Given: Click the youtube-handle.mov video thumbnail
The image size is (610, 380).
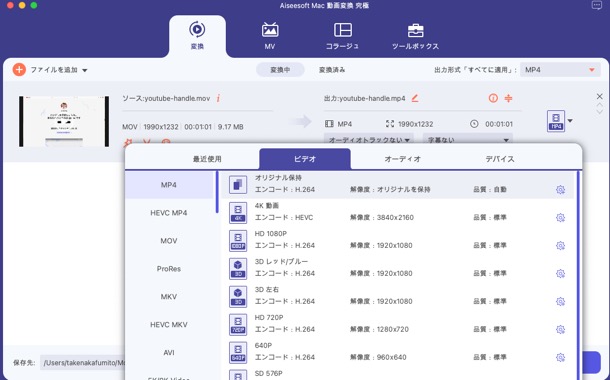Looking at the screenshot, I should (x=64, y=121).
